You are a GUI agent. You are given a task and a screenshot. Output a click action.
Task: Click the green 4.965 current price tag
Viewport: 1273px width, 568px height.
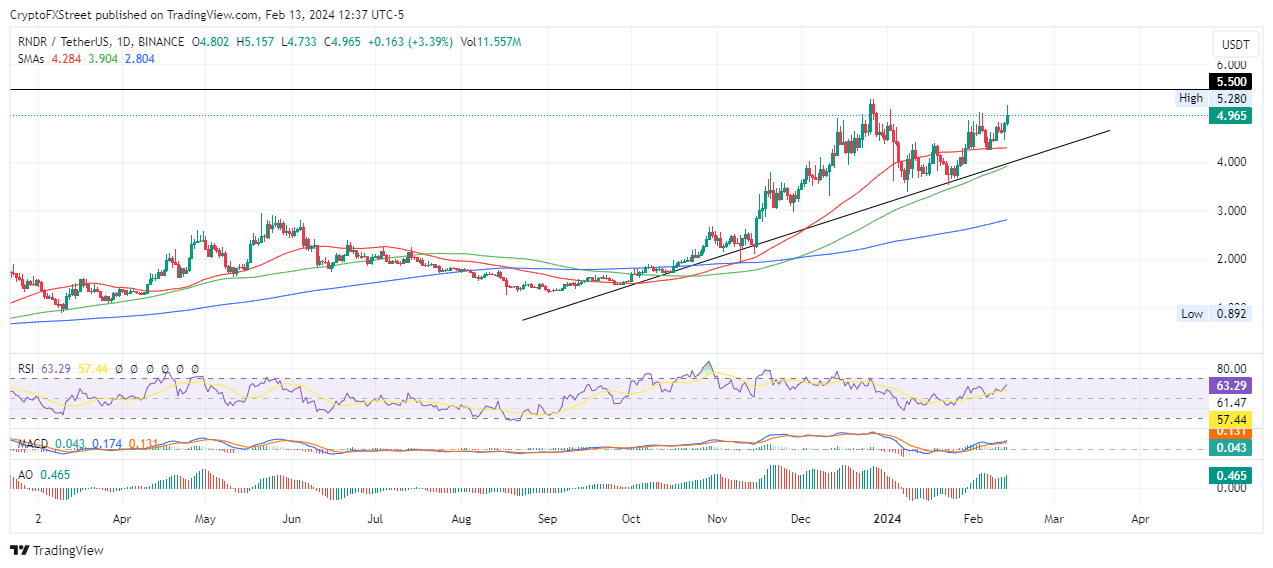1229,116
